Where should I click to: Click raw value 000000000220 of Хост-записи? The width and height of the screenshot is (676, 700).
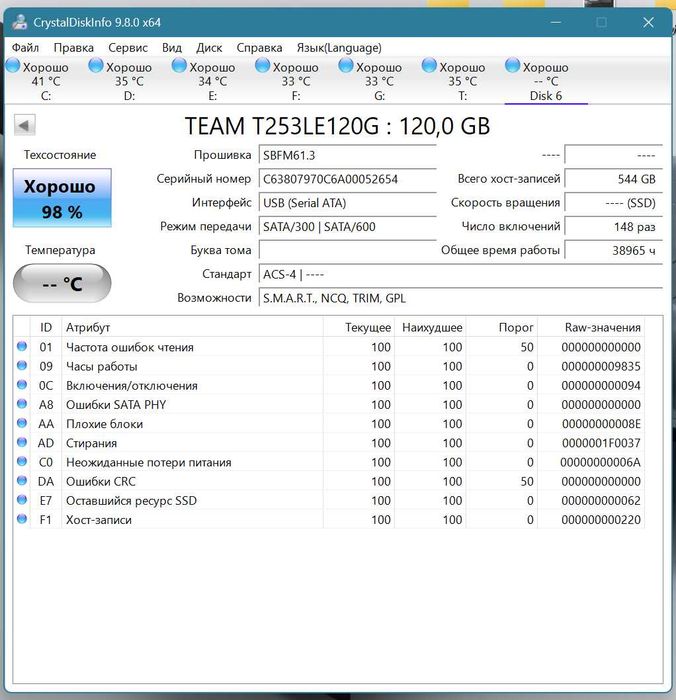(601, 520)
